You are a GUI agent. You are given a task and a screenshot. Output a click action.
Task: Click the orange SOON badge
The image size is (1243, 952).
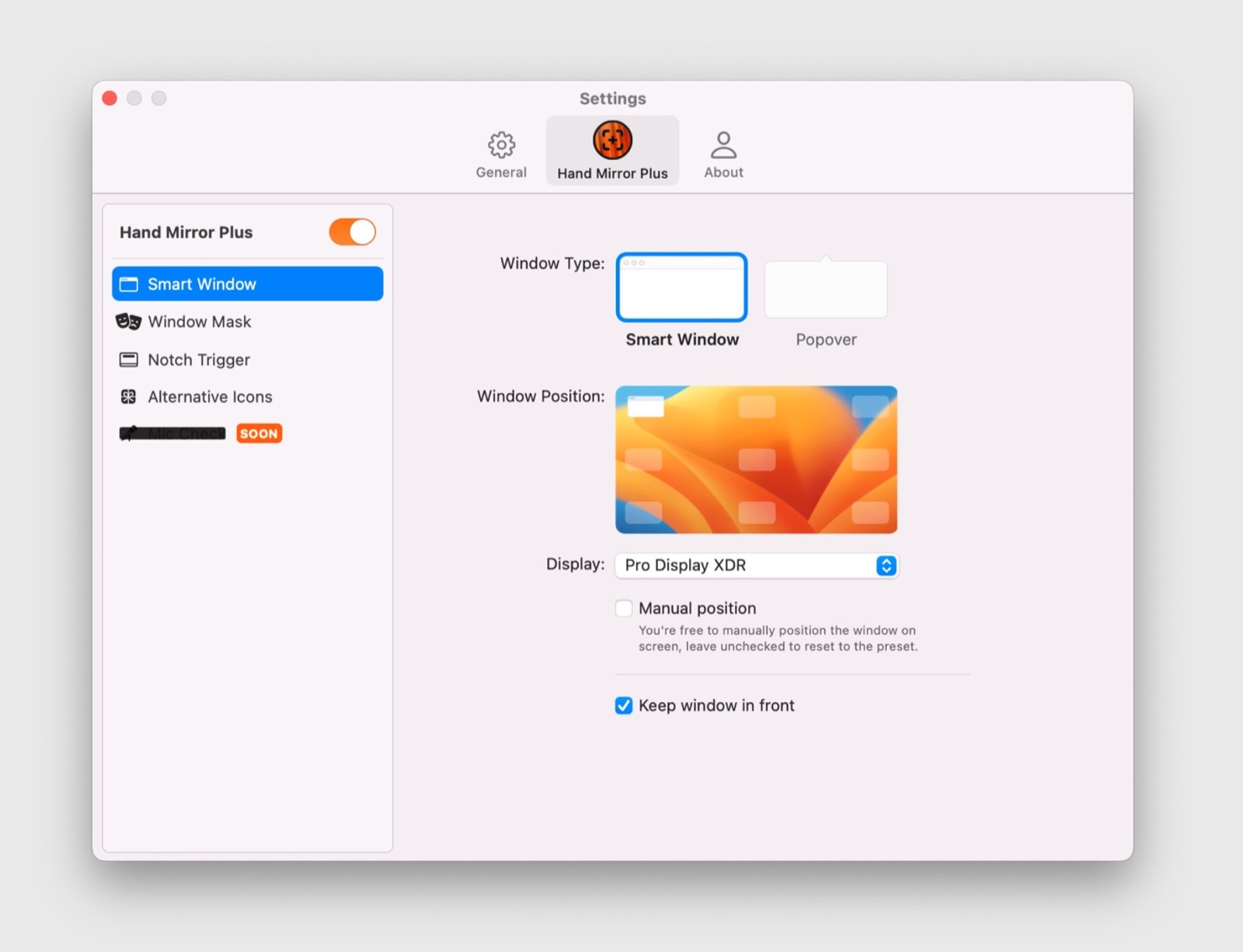259,433
